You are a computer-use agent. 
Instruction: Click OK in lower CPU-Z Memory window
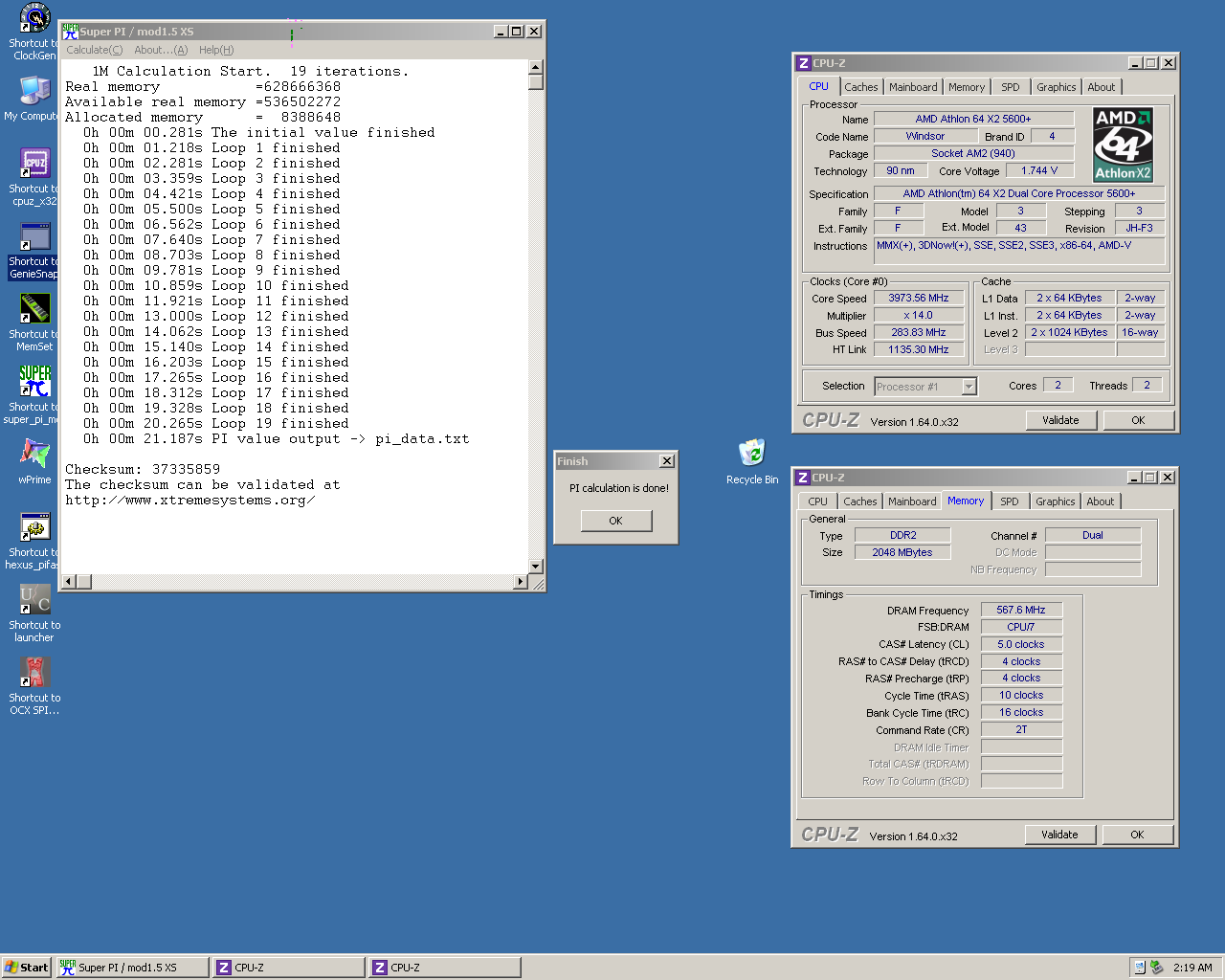[x=1137, y=835]
